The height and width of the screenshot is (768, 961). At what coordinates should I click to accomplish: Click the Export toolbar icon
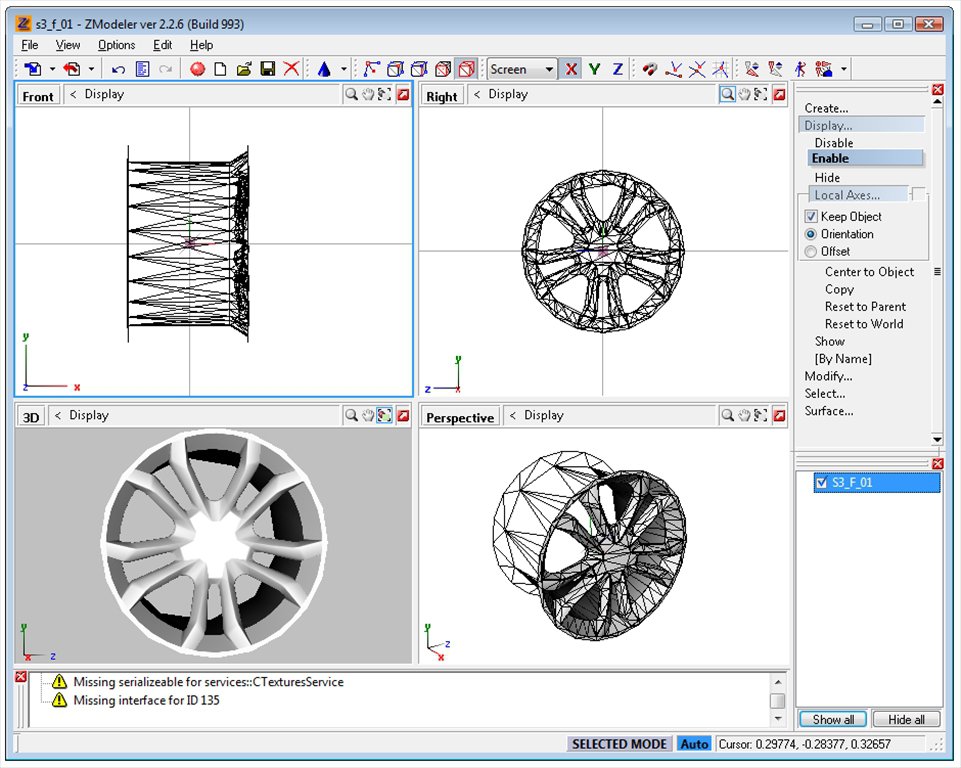pyautogui.click(x=72, y=69)
